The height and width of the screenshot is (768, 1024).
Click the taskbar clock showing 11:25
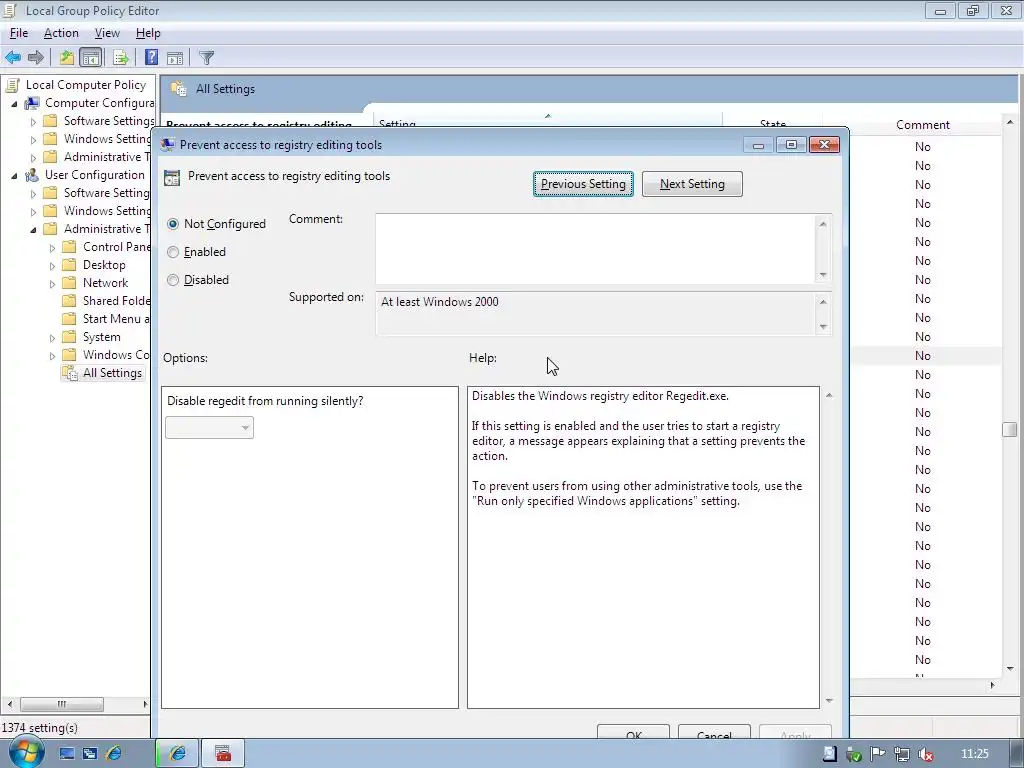coord(974,754)
